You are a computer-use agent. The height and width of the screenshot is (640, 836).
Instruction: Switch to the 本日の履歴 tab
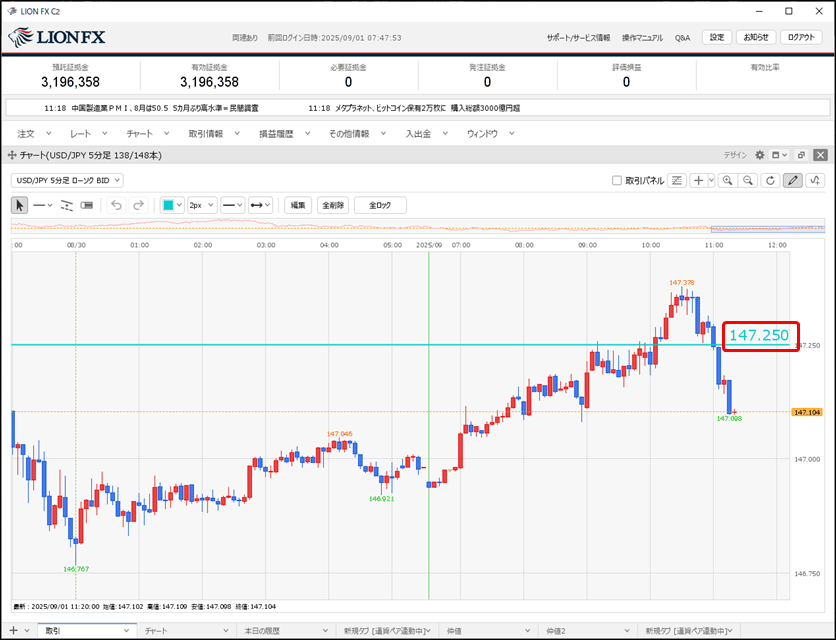286,630
